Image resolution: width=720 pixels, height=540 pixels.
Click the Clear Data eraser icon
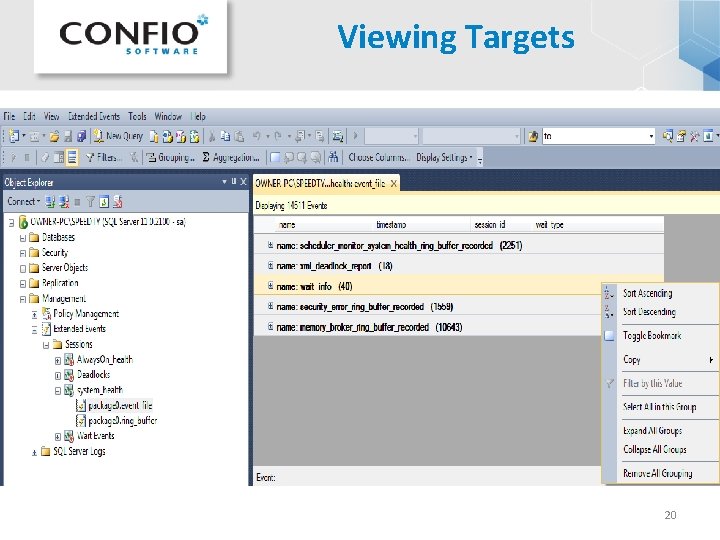pyautogui.click(x=45, y=158)
